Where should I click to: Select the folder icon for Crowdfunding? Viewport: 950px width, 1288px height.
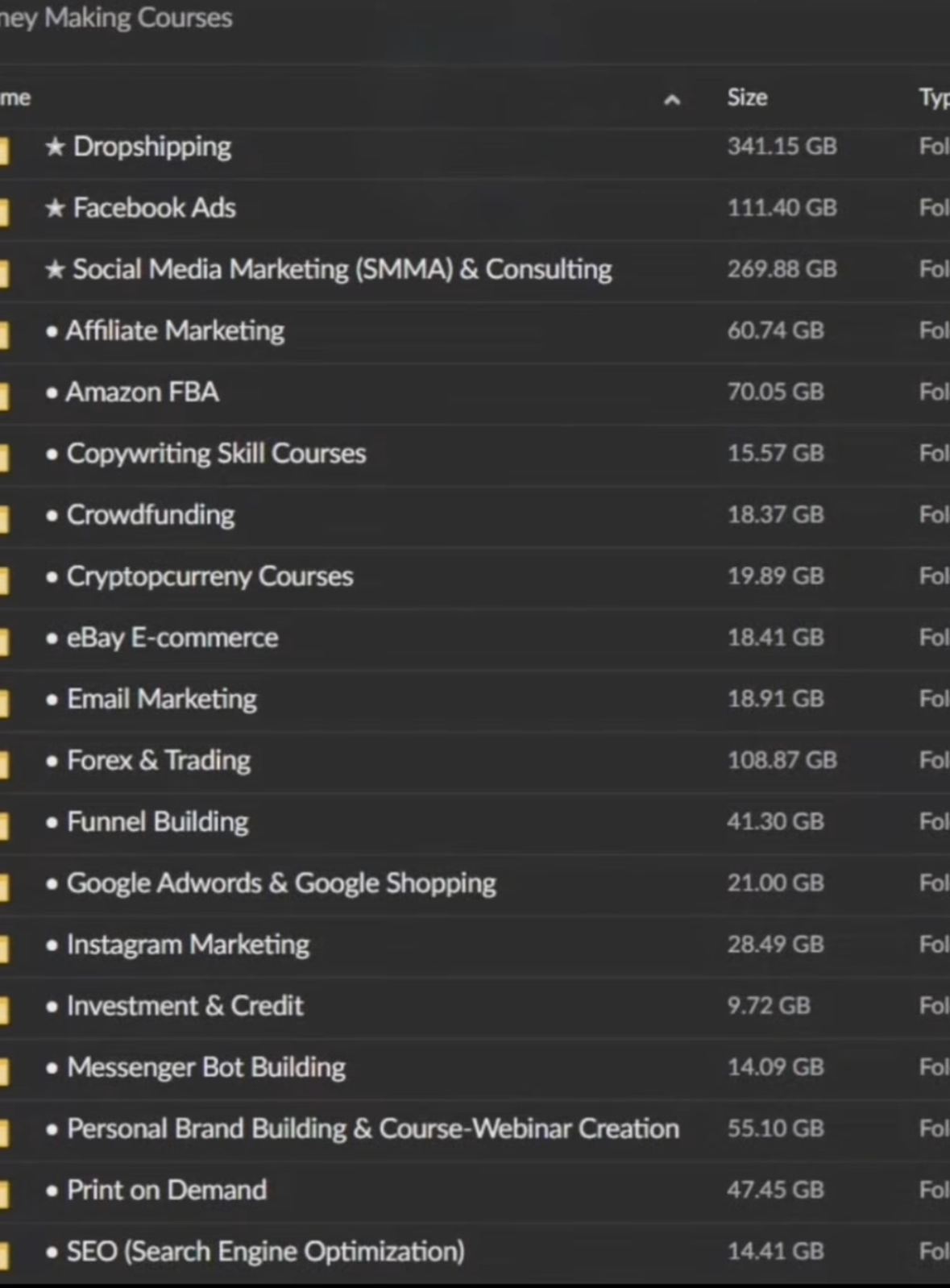[5, 517]
